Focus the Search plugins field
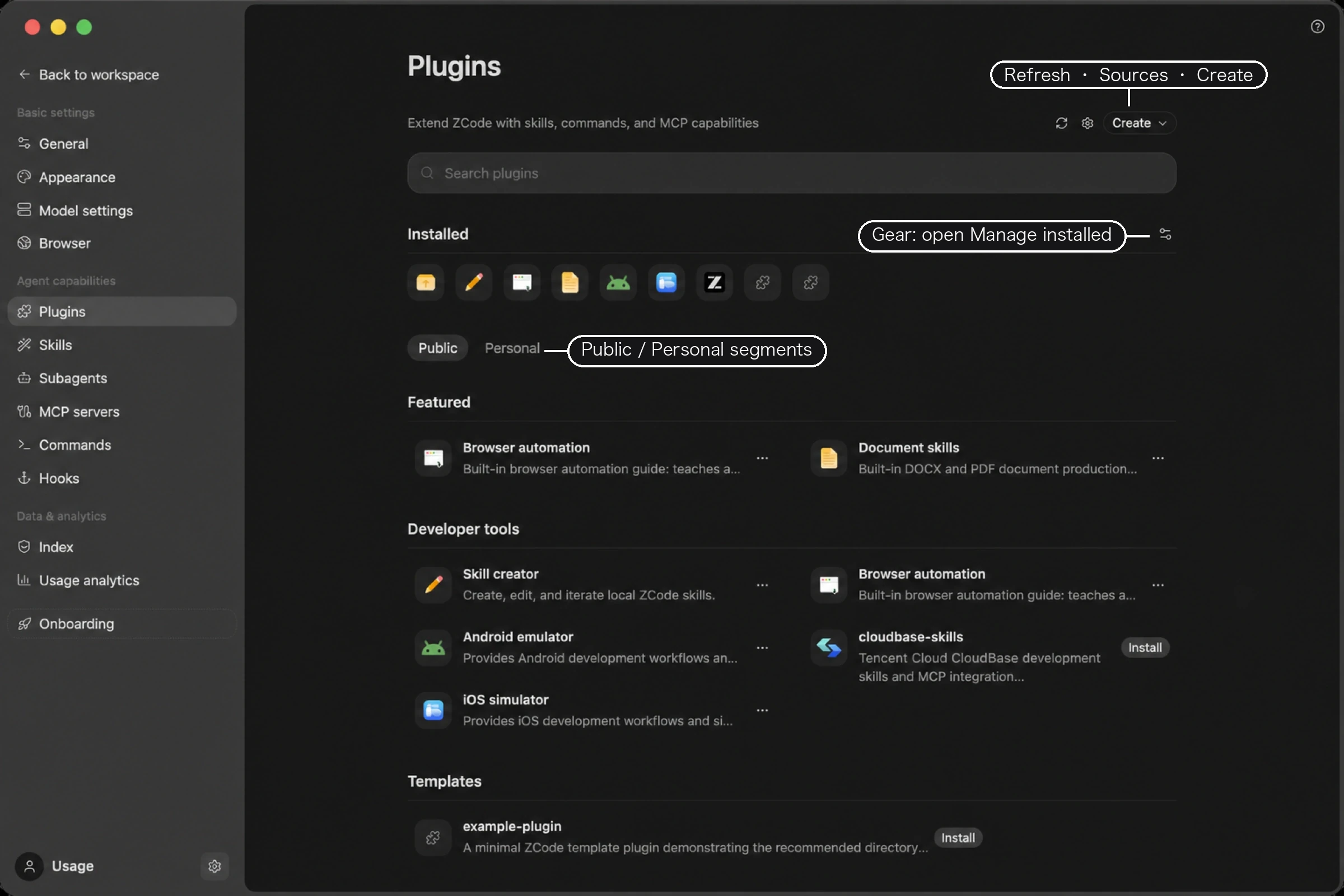This screenshot has height=896, width=1344. [791, 172]
